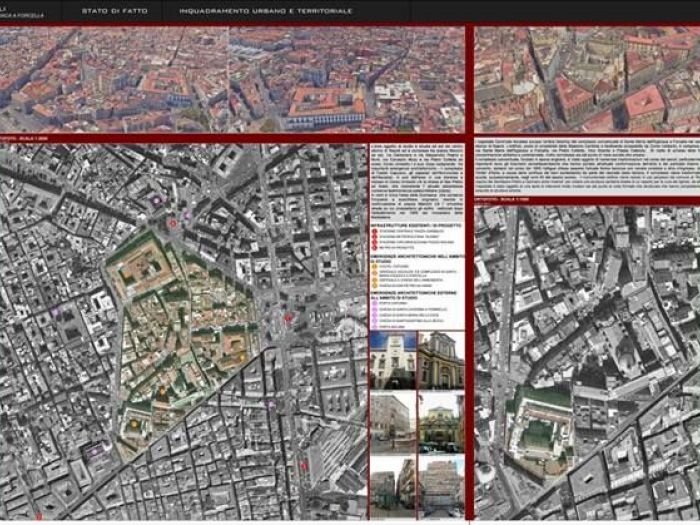Open the thumbnail of the building under blue sky

393,360
